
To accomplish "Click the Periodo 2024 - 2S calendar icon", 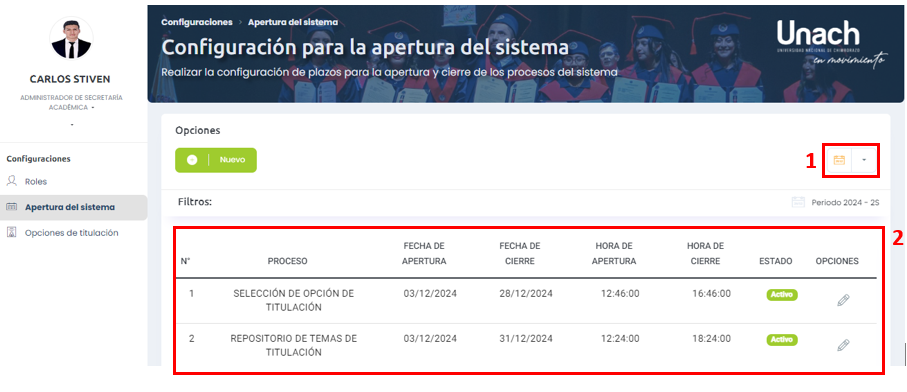I will tap(798, 202).
